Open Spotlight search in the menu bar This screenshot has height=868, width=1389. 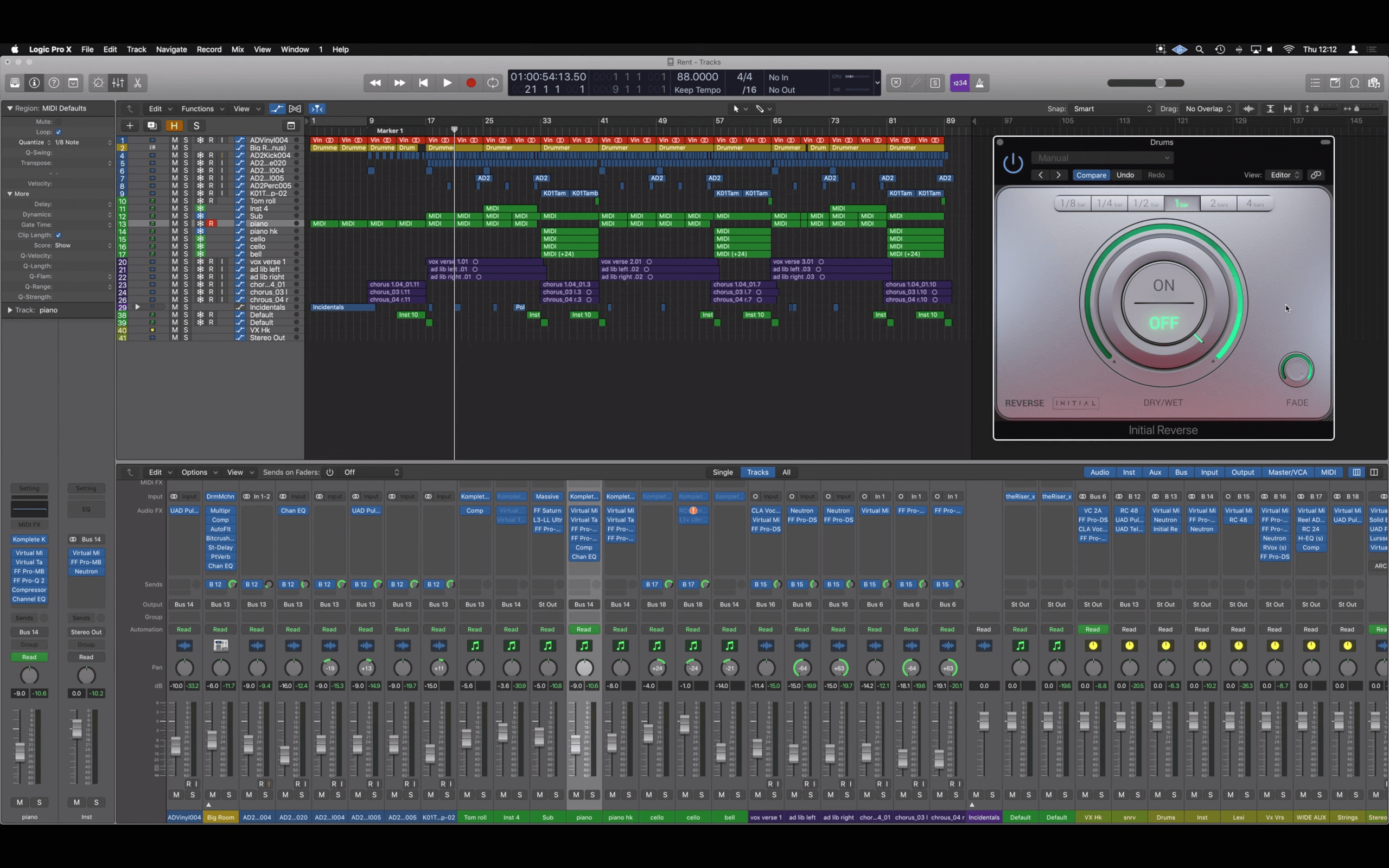click(x=1199, y=49)
